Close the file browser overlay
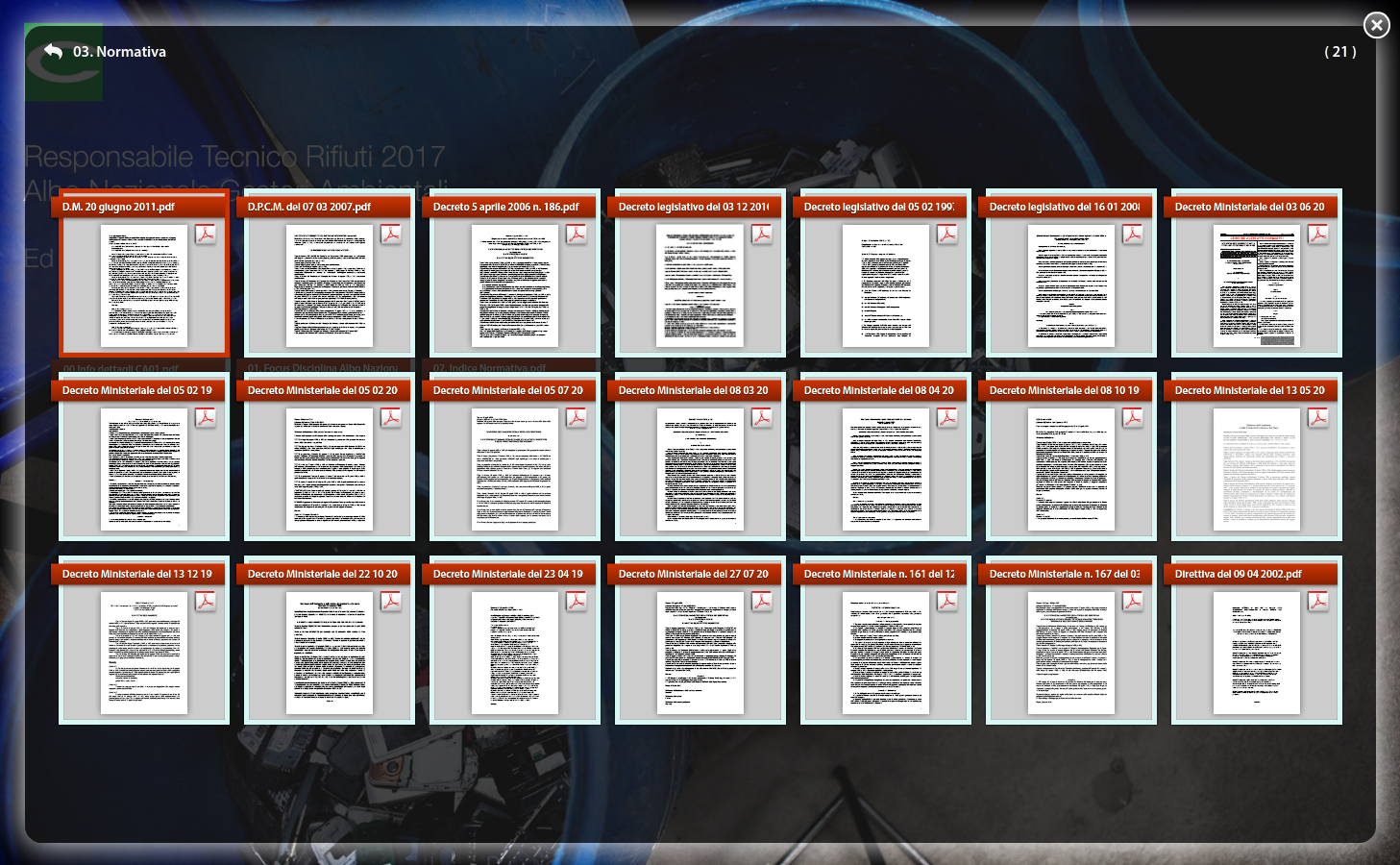The height and width of the screenshot is (865, 1400). 1376,25
